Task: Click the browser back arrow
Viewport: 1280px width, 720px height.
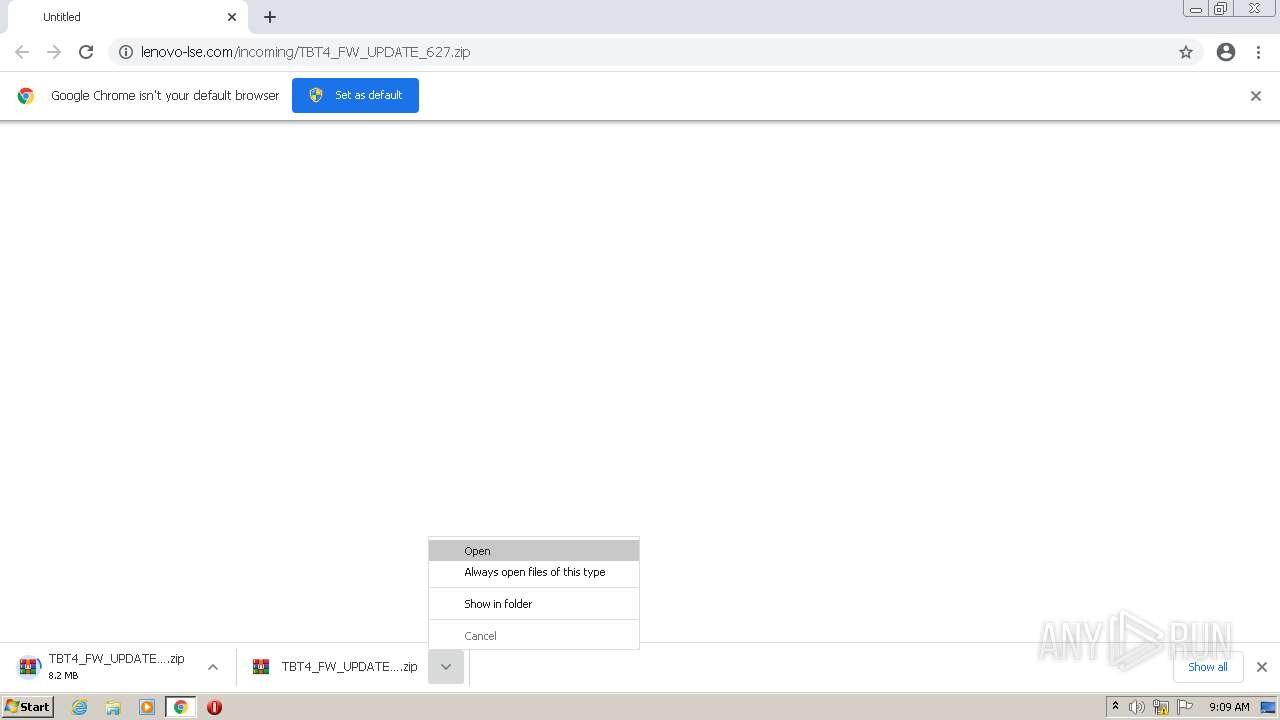Action: click(22, 52)
